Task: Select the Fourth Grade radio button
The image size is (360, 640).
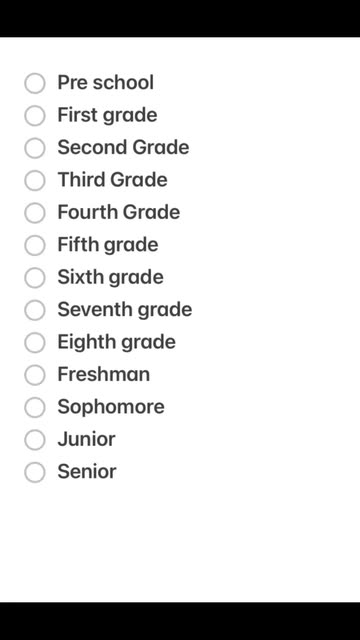Action: (35, 213)
